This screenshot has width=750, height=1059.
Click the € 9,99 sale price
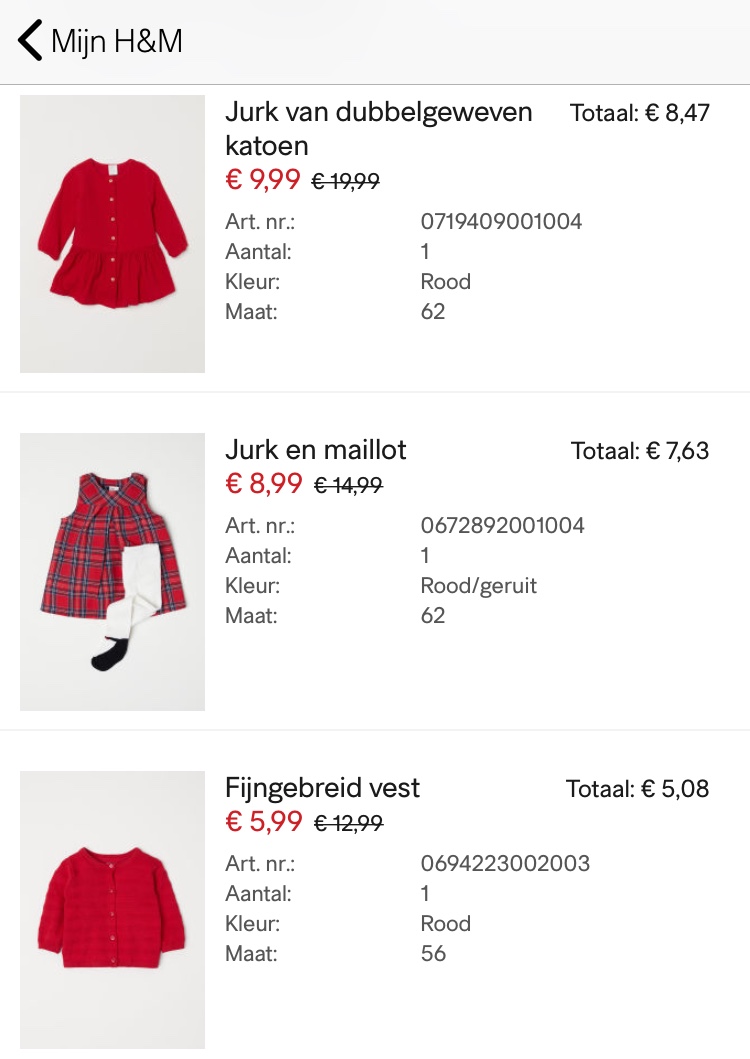[263, 180]
